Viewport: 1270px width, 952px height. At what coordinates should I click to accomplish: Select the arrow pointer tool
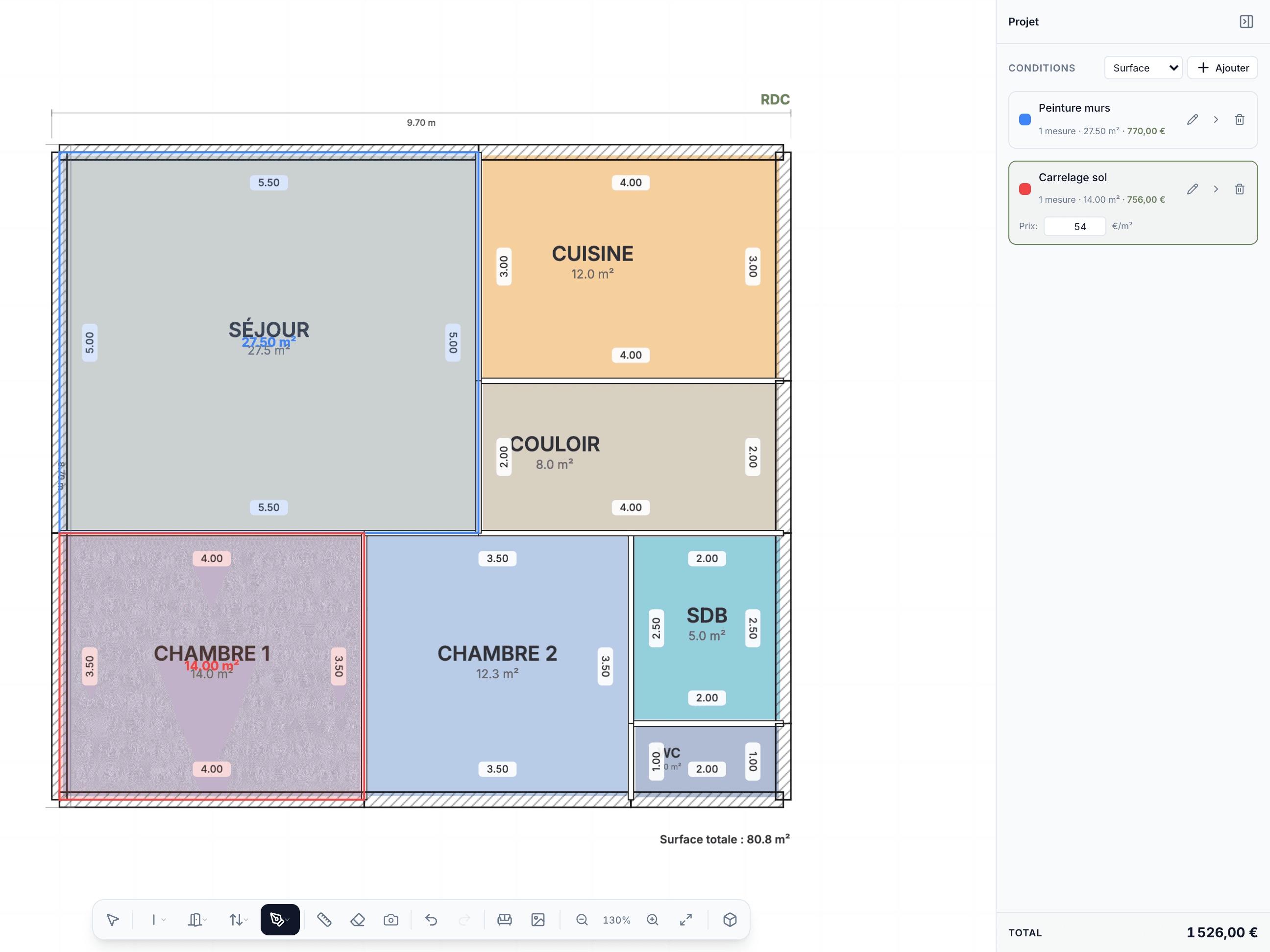coord(113,920)
